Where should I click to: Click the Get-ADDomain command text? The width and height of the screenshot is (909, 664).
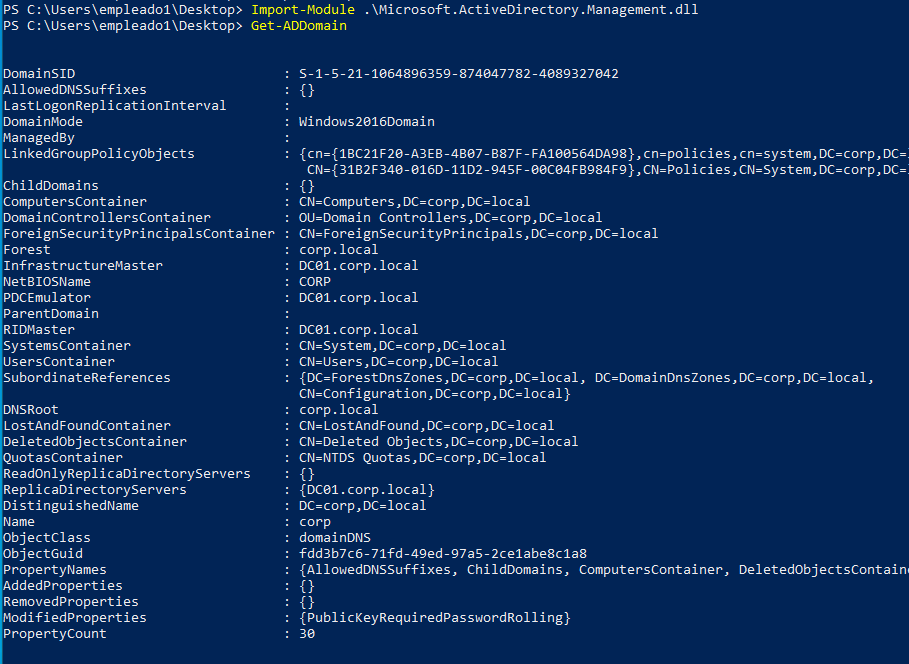(299, 26)
